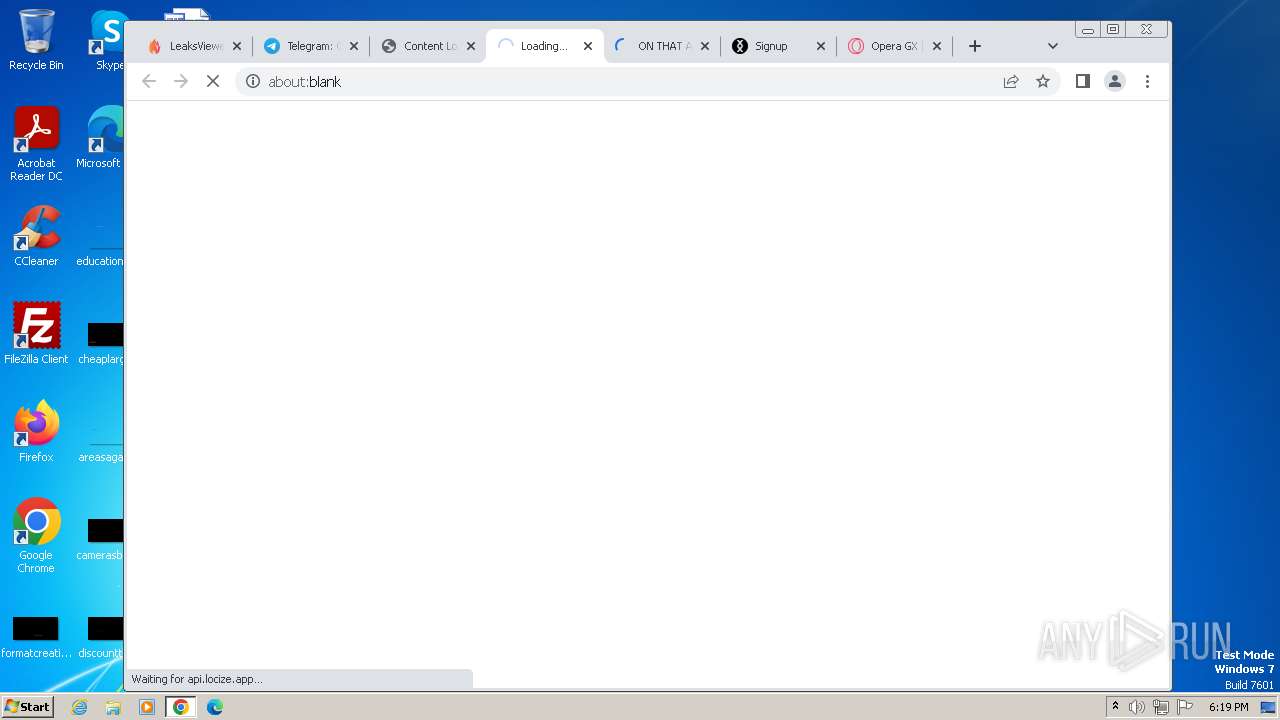
Task: Launch CCleaner from desktop
Action: 36,236
